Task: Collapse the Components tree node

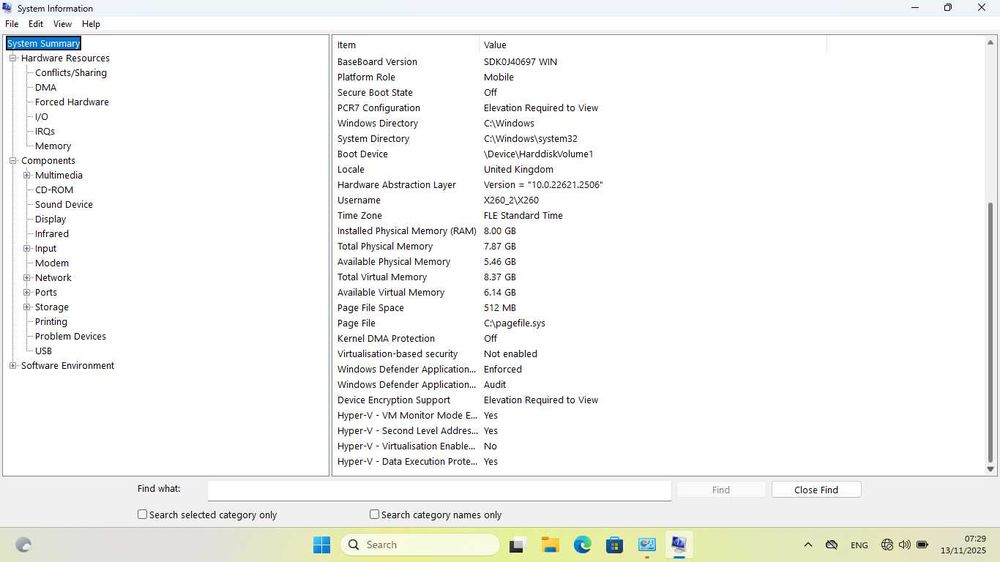Action: click(x=13, y=161)
